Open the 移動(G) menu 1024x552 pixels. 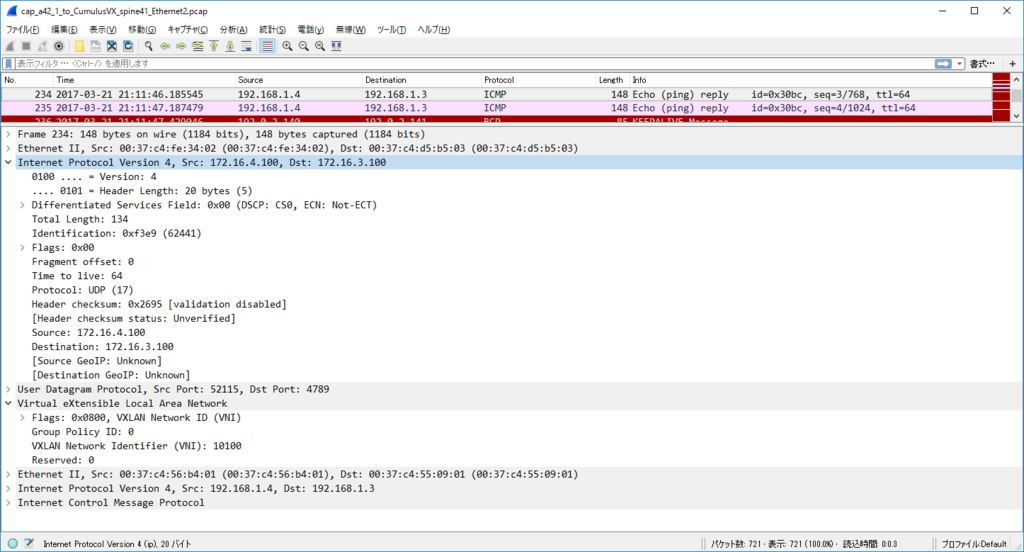click(x=142, y=29)
